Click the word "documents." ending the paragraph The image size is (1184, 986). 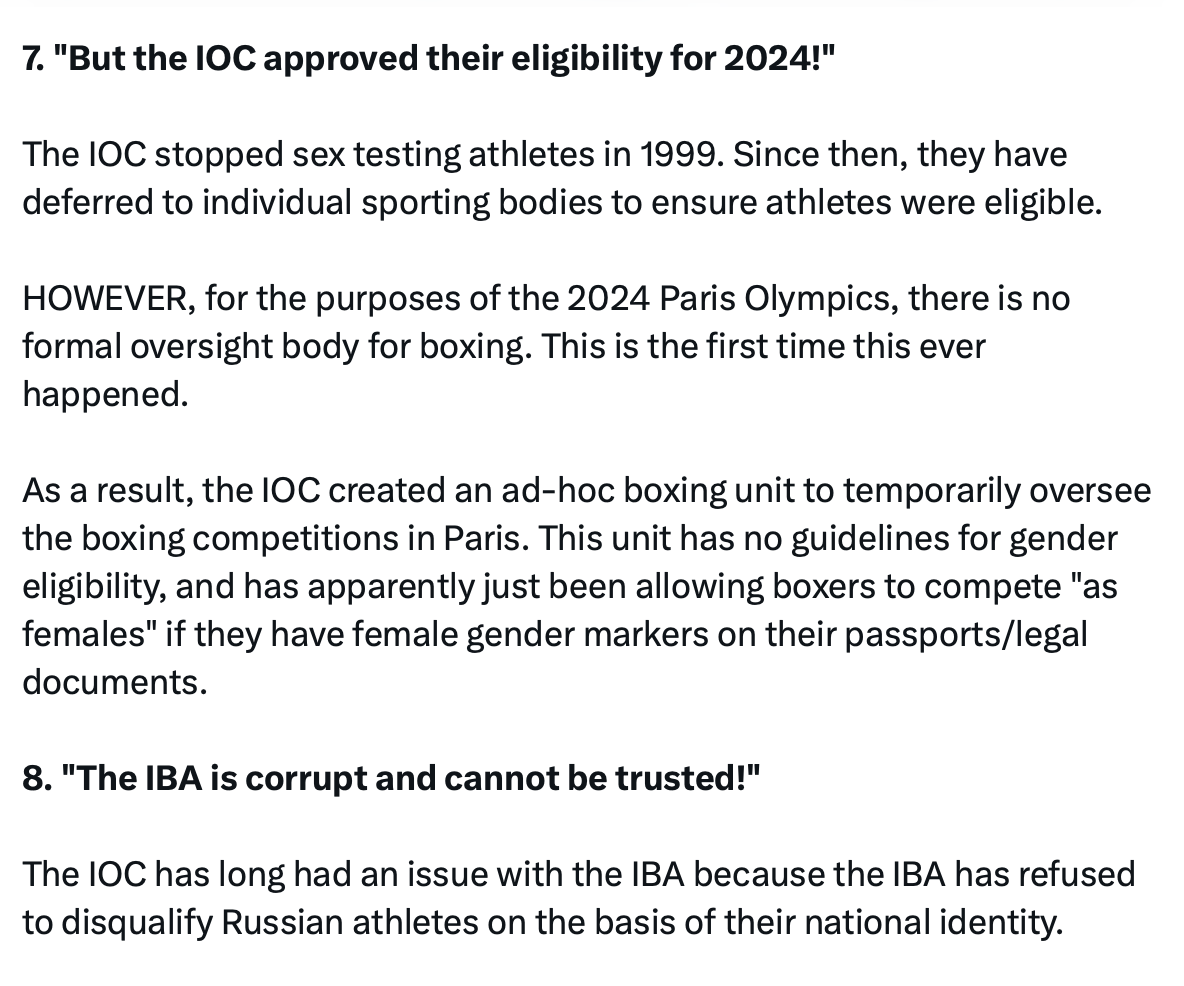tap(114, 683)
